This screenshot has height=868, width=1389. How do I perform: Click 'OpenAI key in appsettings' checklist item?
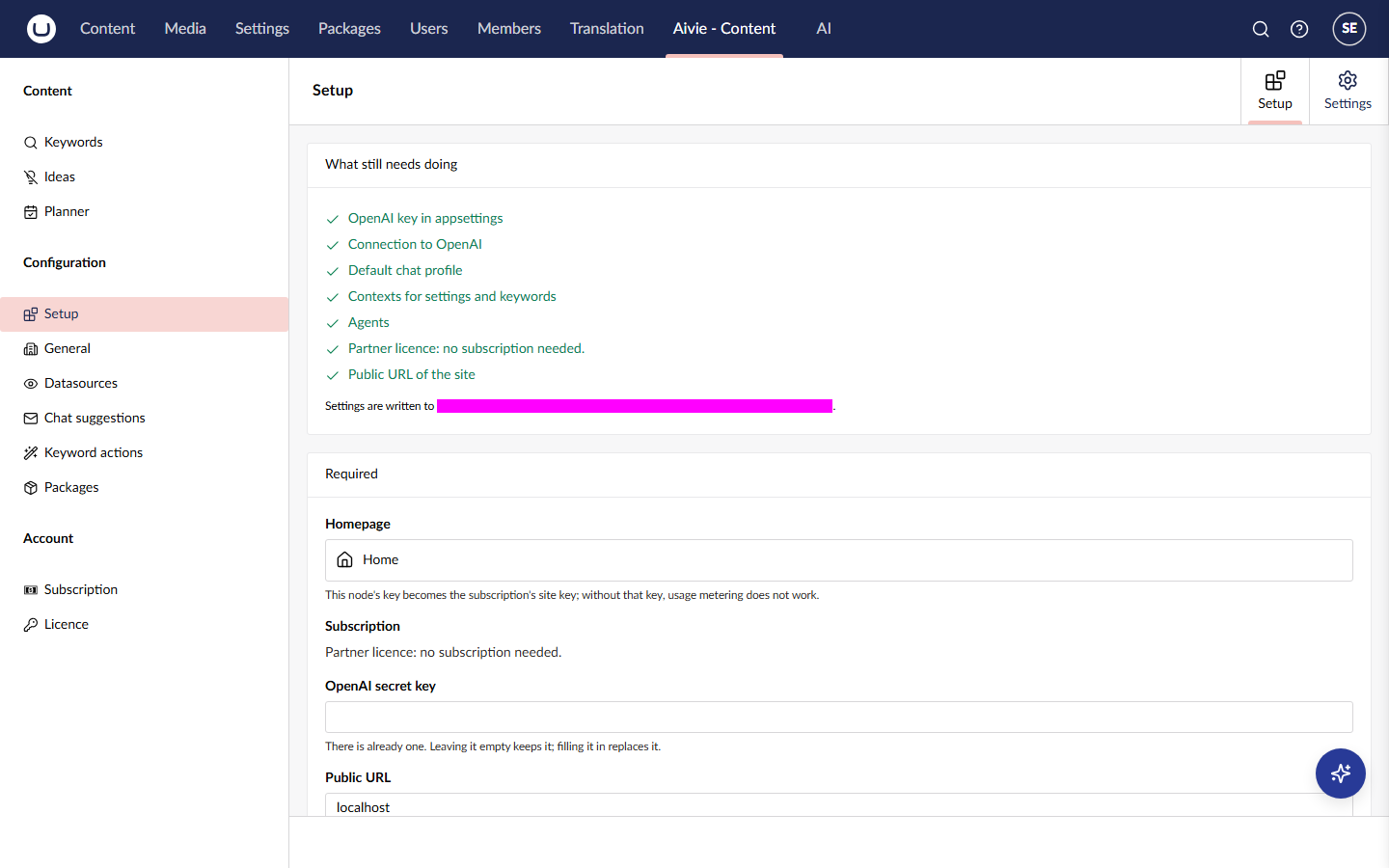425,218
